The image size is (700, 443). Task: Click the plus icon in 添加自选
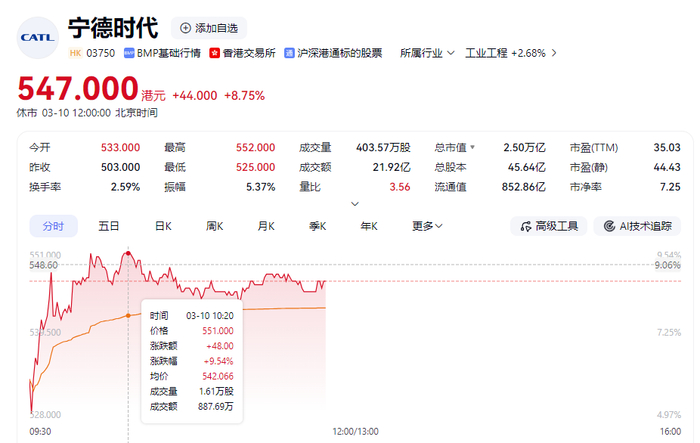[185, 28]
